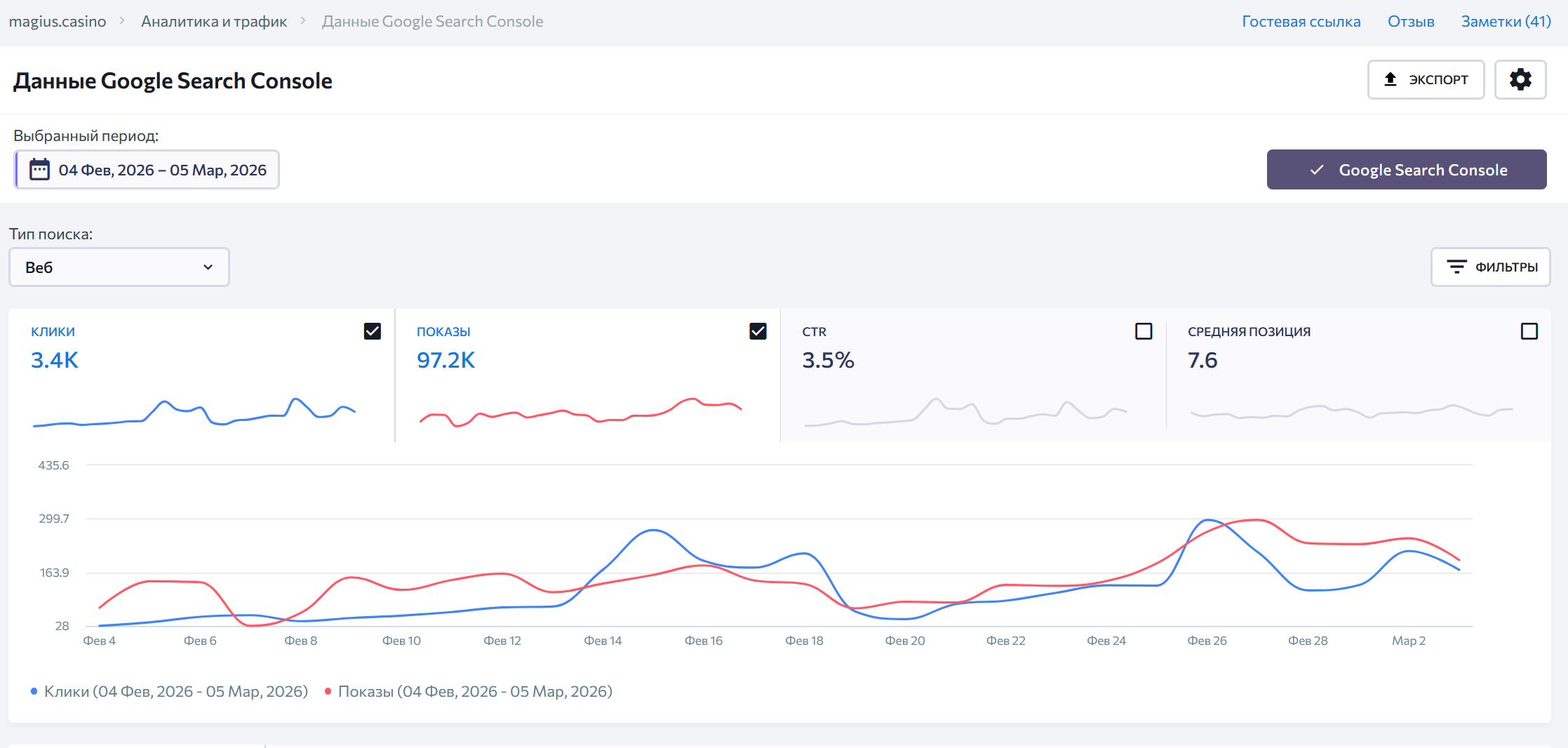Enable the Средняя позиция checkbox

coord(1529,331)
